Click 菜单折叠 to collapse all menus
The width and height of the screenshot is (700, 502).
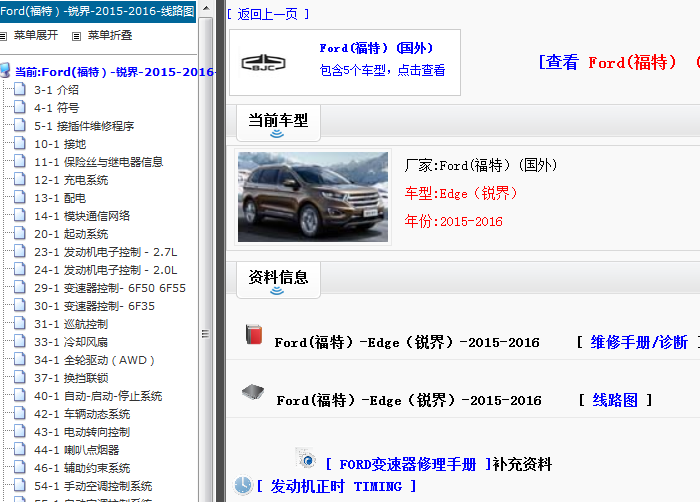(110, 35)
